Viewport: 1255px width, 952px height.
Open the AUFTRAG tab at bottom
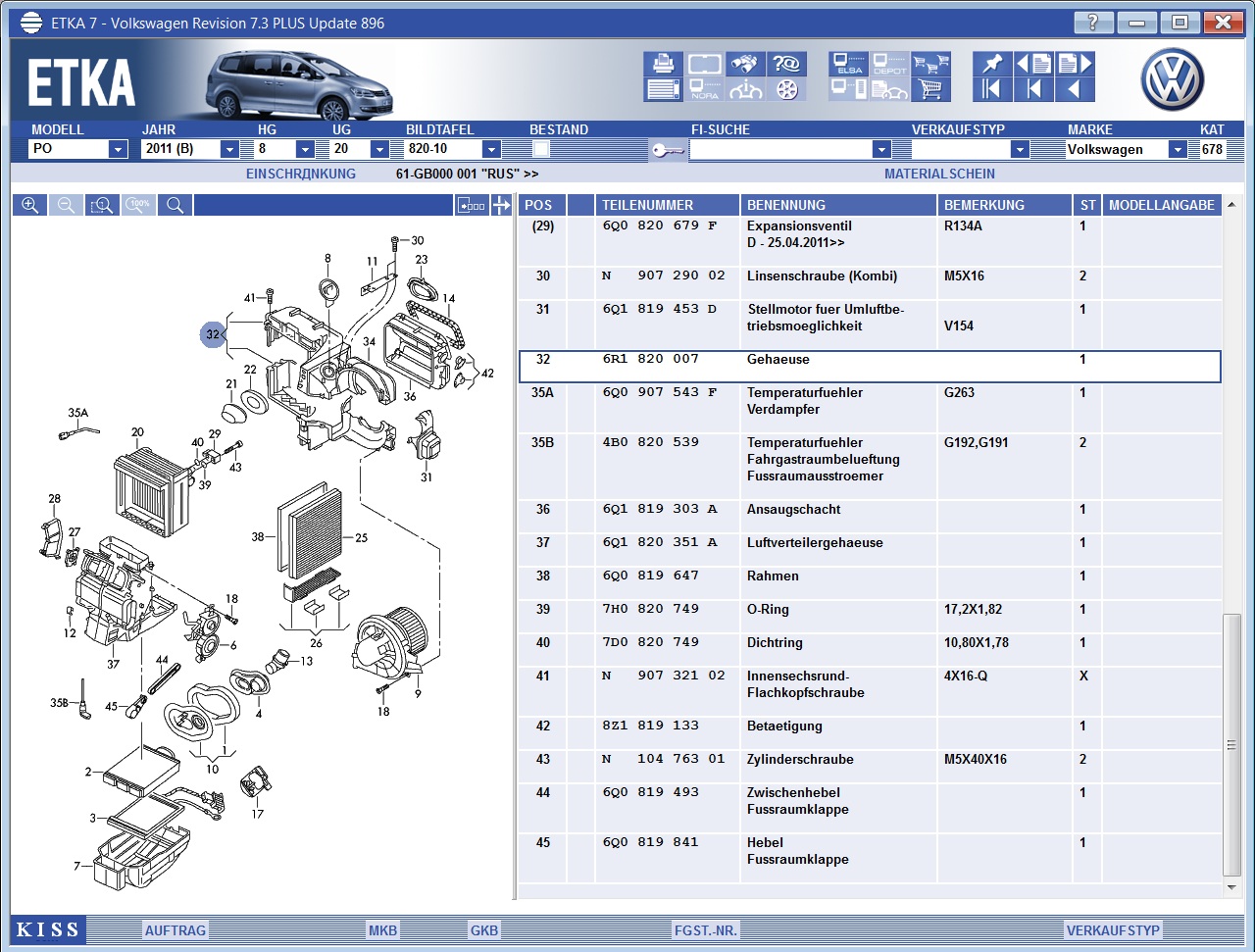[x=176, y=930]
